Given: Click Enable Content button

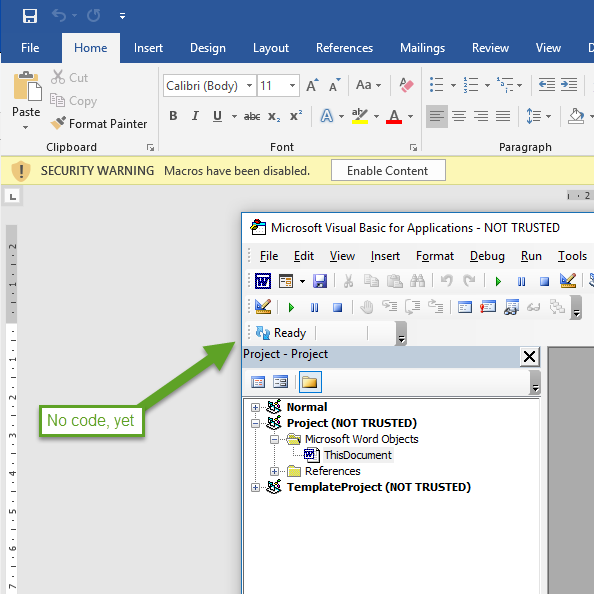Looking at the screenshot, I should coord(388,170).
